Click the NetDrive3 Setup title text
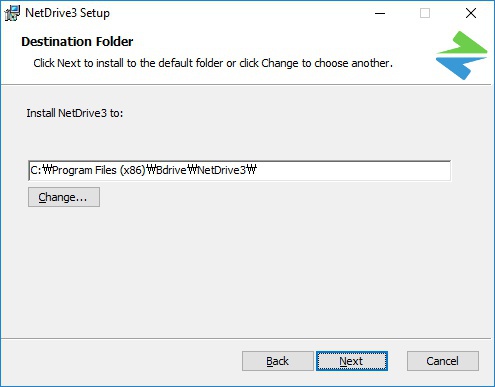 coord(67,13)
